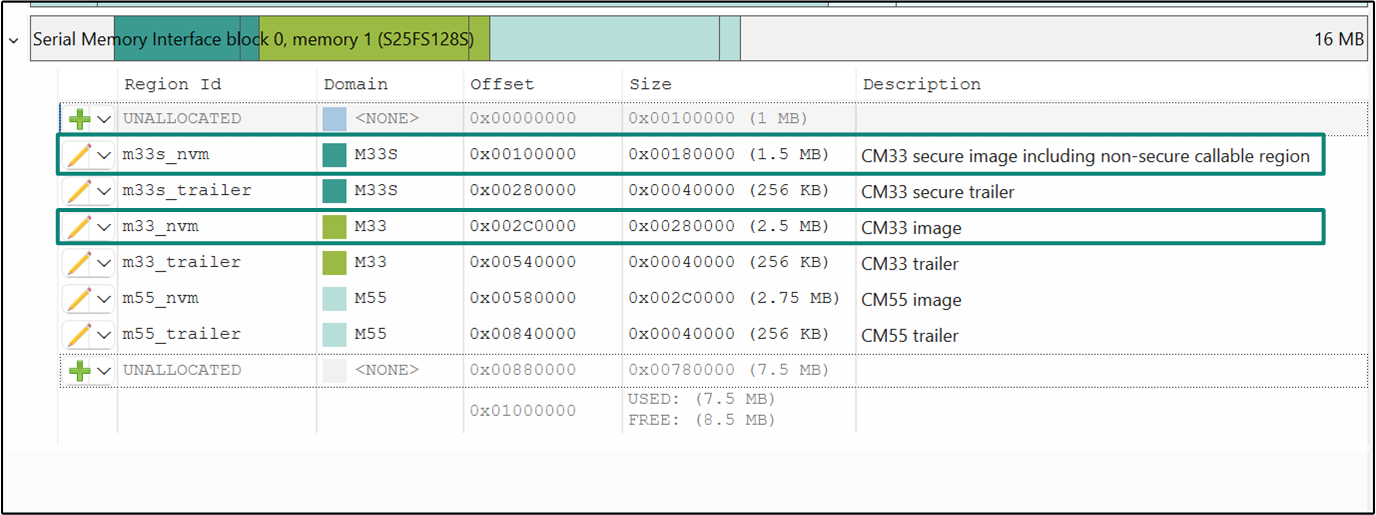Expand dropdown arrow beside m33_trailer pencil

pos(103,264)
